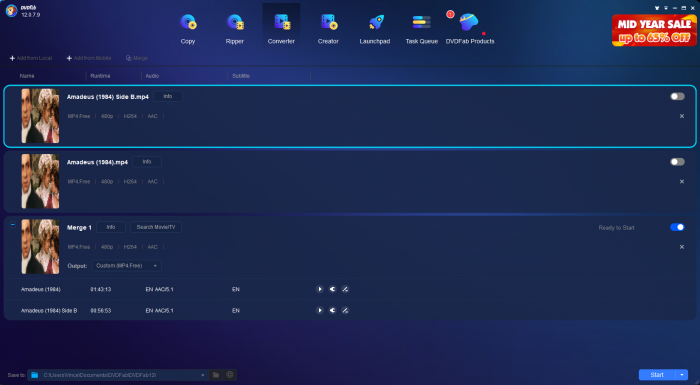Screen dimensions: 700x385
Task: Play preview for the Amadeus (1984) clip row
Action: coord(320,289)
